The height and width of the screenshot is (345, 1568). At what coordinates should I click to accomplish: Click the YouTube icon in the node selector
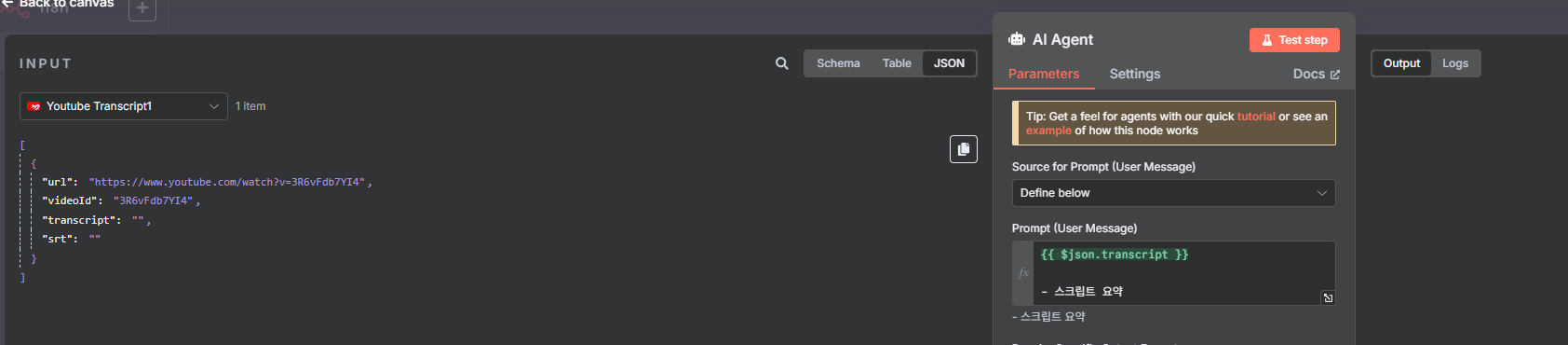point(34,106)
